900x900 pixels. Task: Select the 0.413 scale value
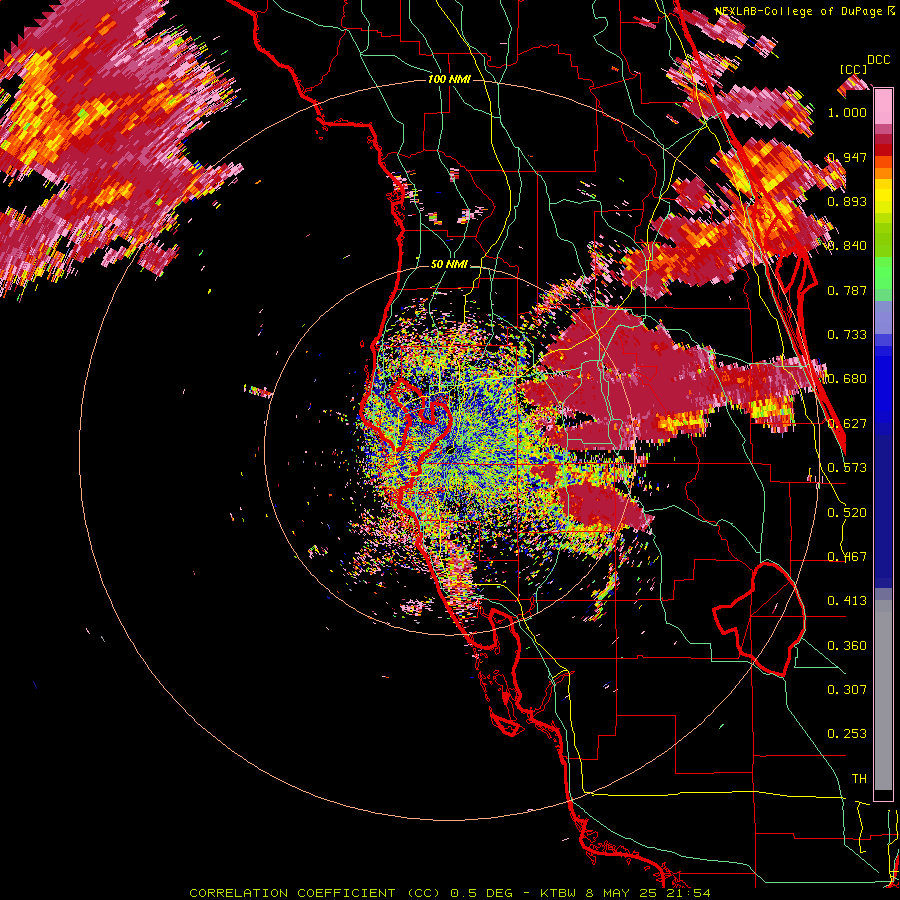click(847, 601)
